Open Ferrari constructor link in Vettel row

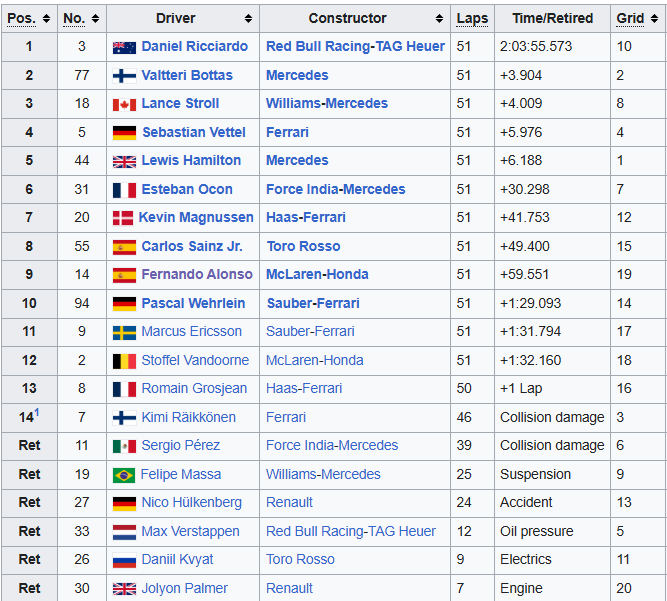pyautogui.click(x=287, y=132)
